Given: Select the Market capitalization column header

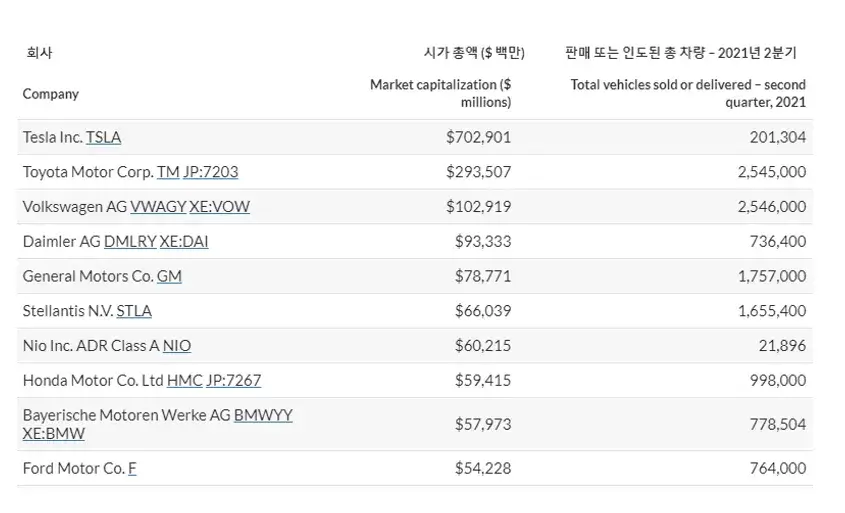Looking at the screenshot, I should pyautogui.click(x=440, y=93).
